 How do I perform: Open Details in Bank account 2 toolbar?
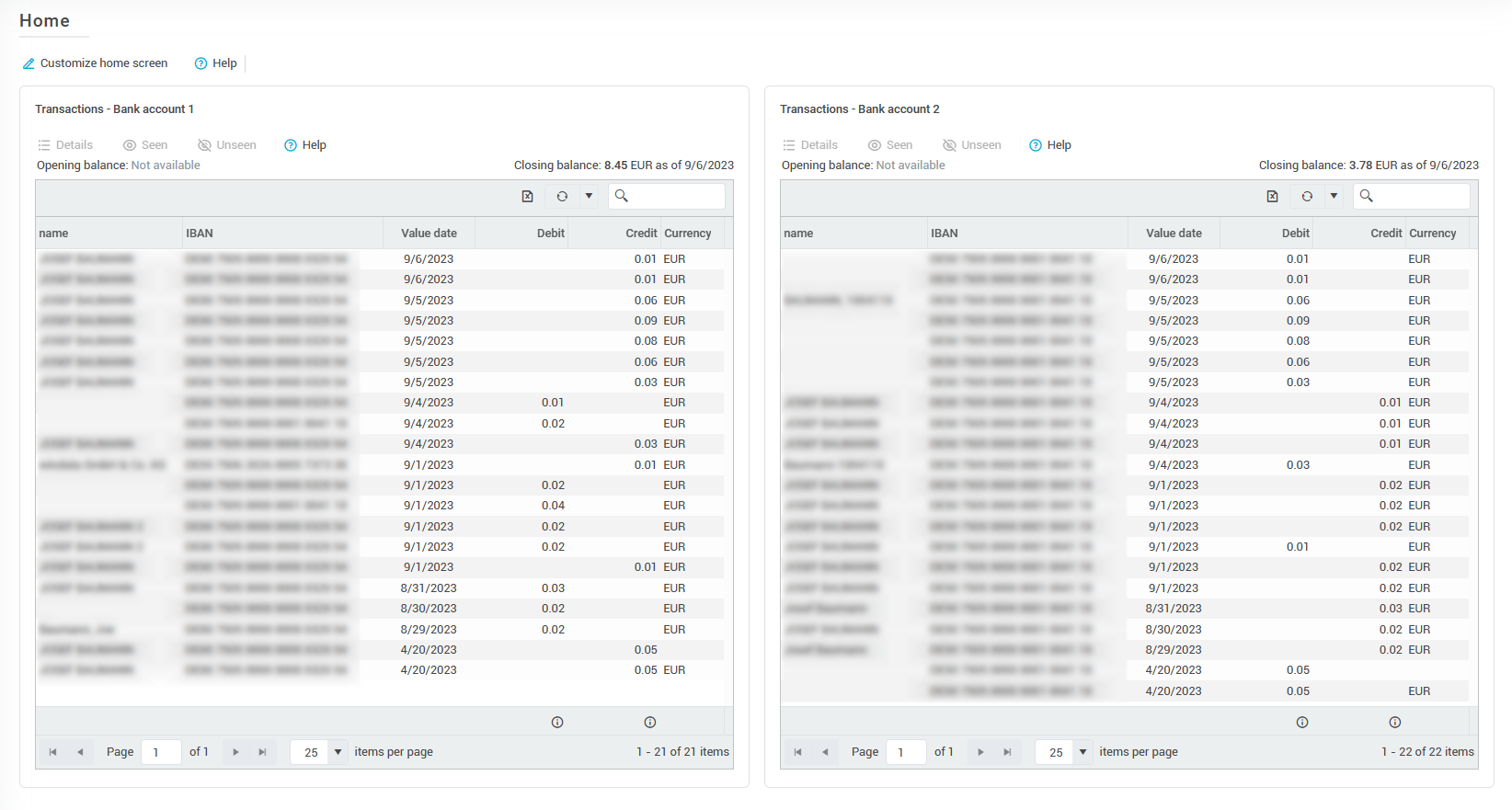[x=810, y=145]
